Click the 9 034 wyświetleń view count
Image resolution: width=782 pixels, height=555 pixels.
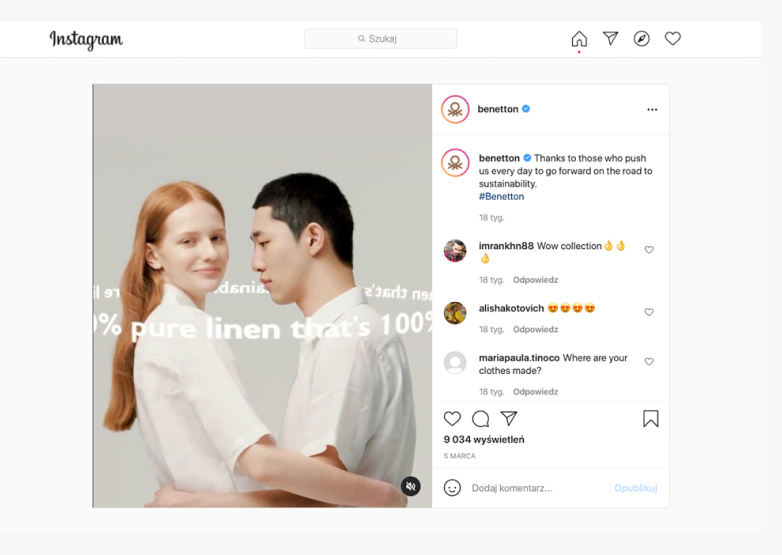coord(484,439)
